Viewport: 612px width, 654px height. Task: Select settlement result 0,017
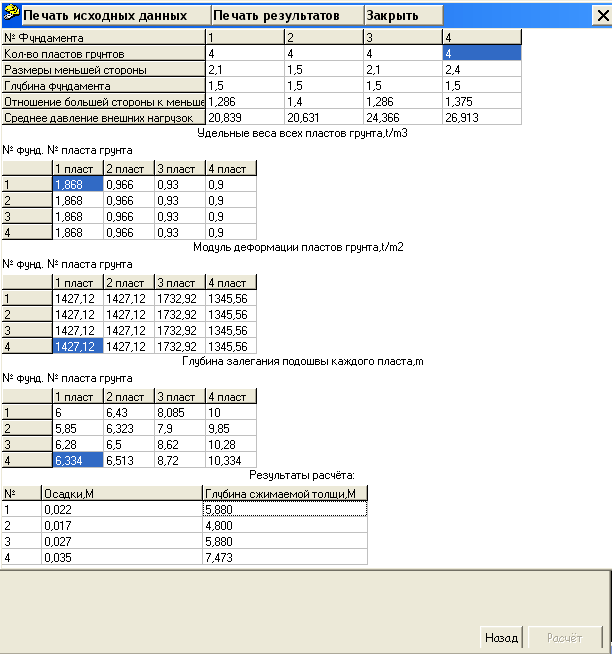point(122,525)
